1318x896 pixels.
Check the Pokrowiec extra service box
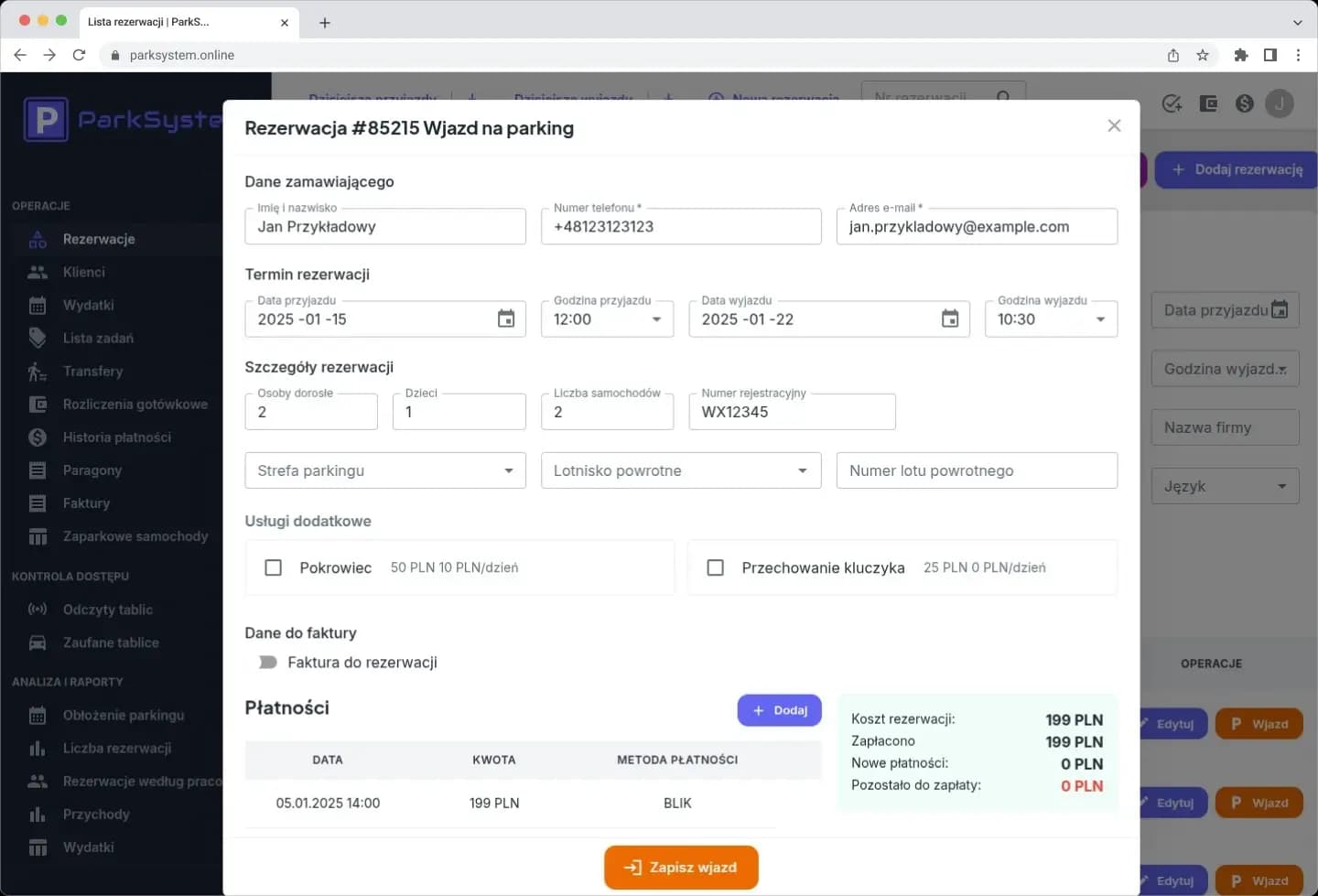point(273,567)
